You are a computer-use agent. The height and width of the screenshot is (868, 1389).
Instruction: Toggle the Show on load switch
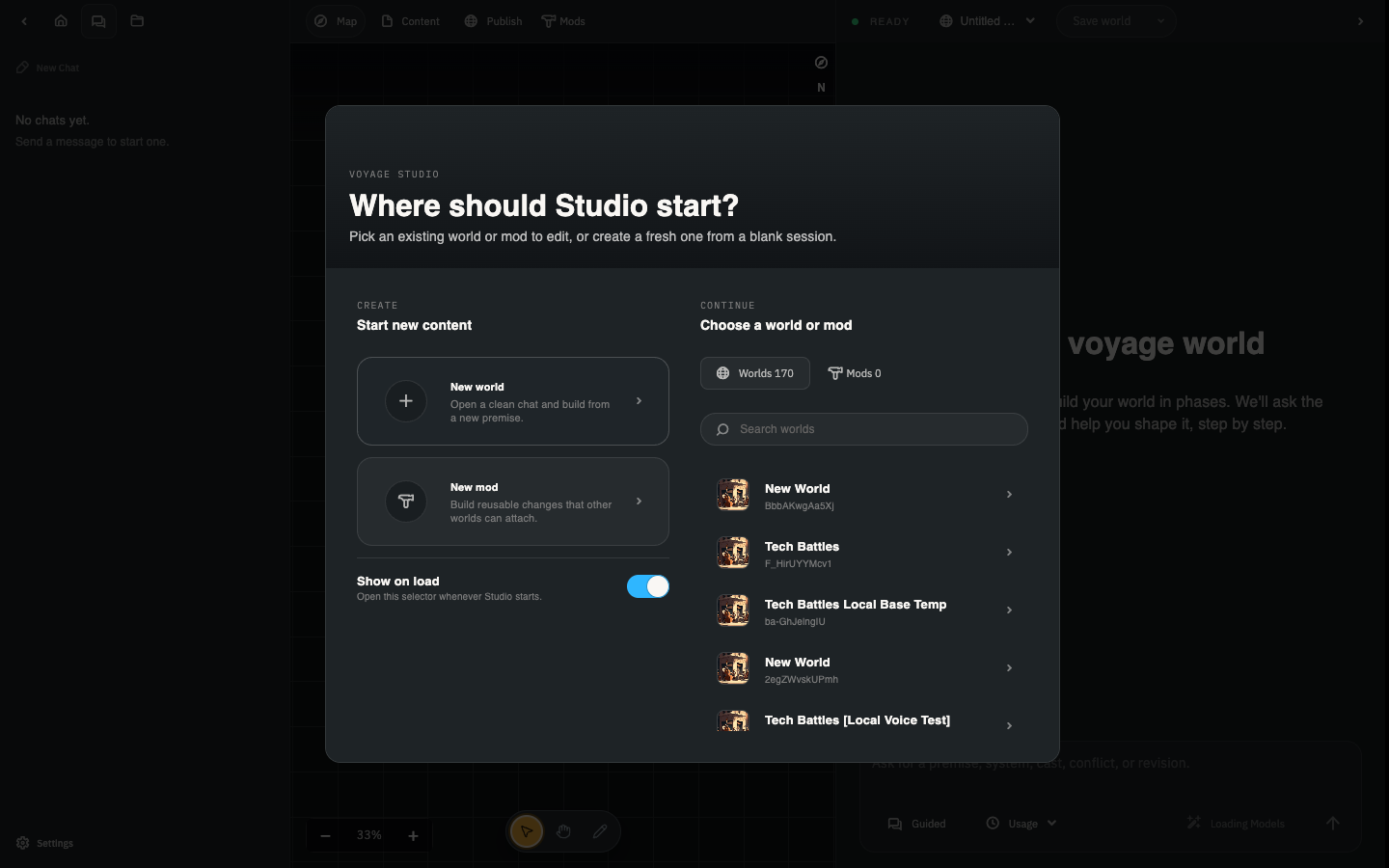click(648, 586)
